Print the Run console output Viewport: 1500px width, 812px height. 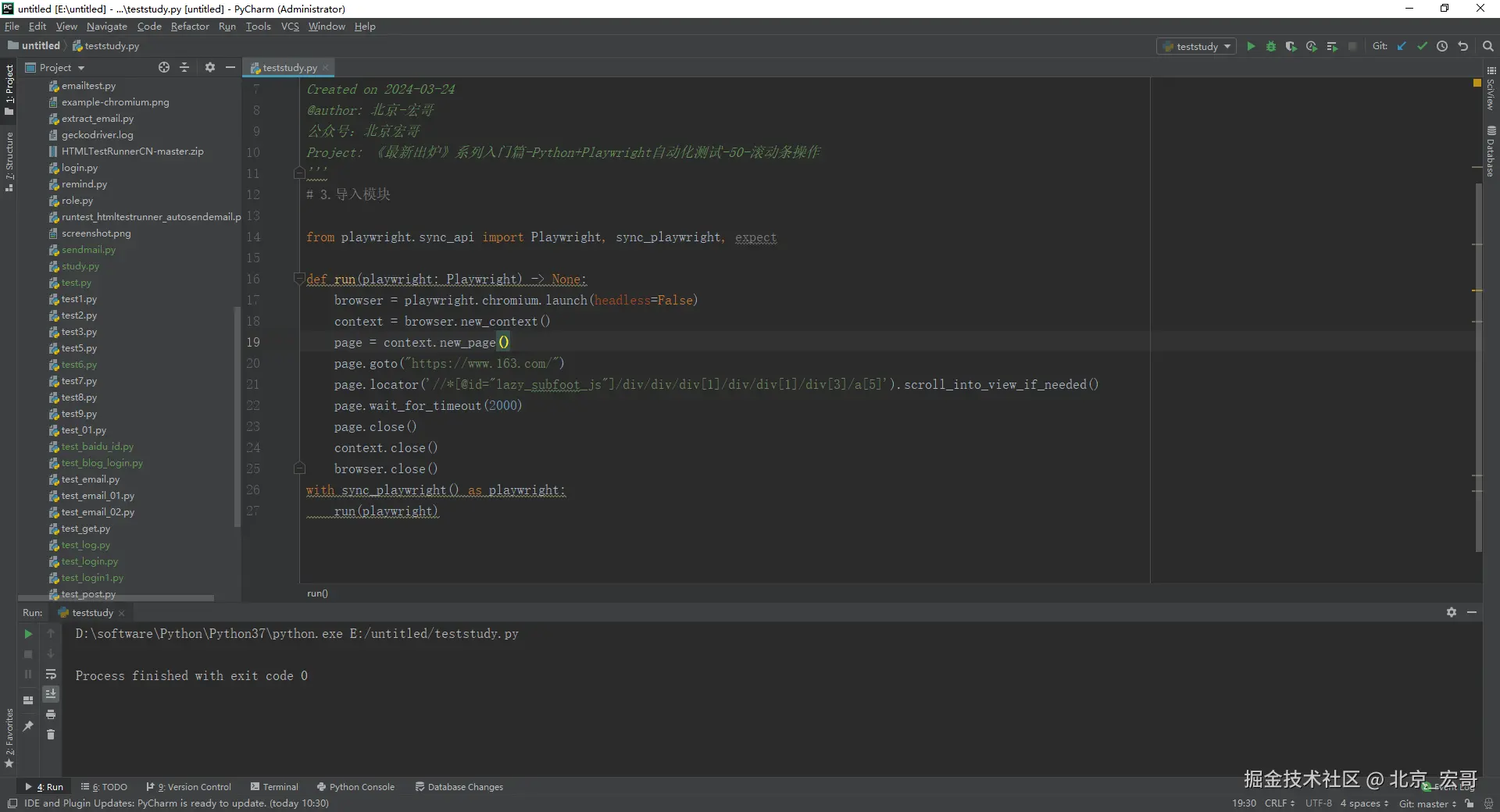point(51,714)
